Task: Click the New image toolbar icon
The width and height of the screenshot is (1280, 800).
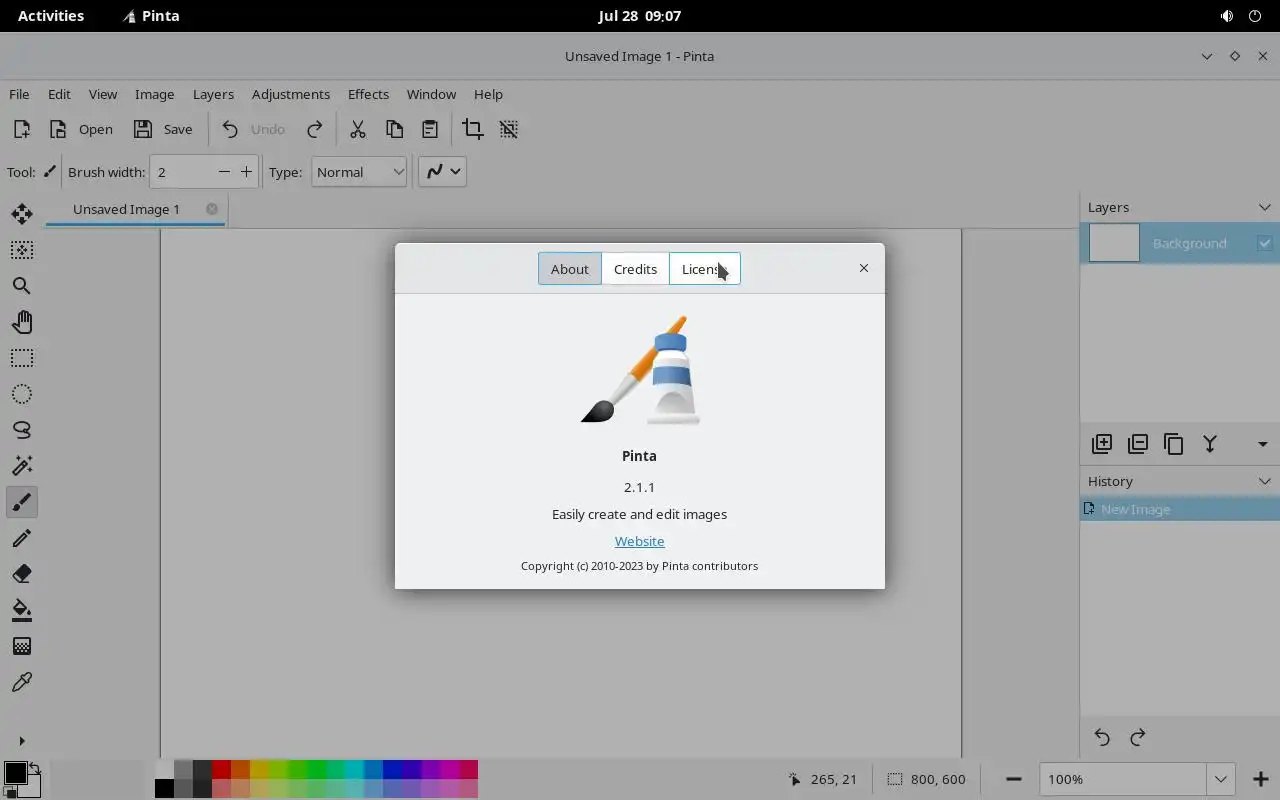Action: tap(22, 129)
